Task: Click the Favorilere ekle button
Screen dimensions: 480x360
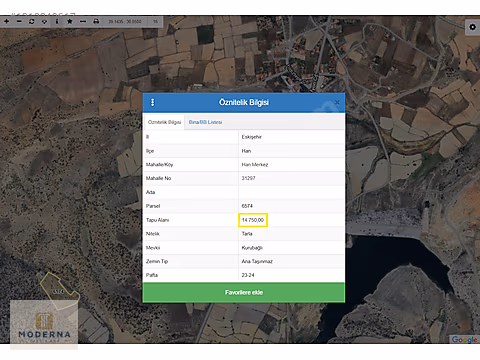Action: click(244, 292)
